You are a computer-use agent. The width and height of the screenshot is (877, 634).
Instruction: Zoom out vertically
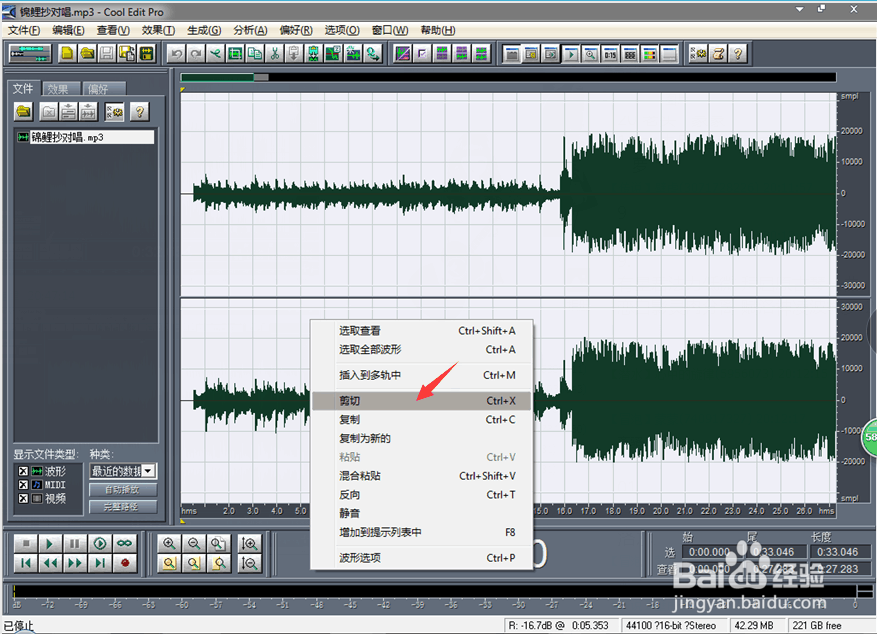pos(249,563)
